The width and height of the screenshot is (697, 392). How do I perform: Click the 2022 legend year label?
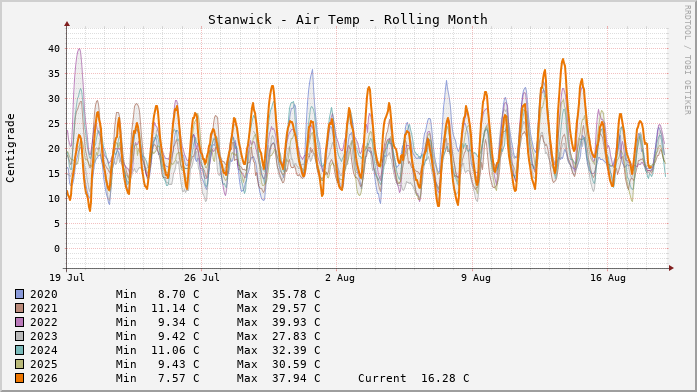[x=44, y=322]
